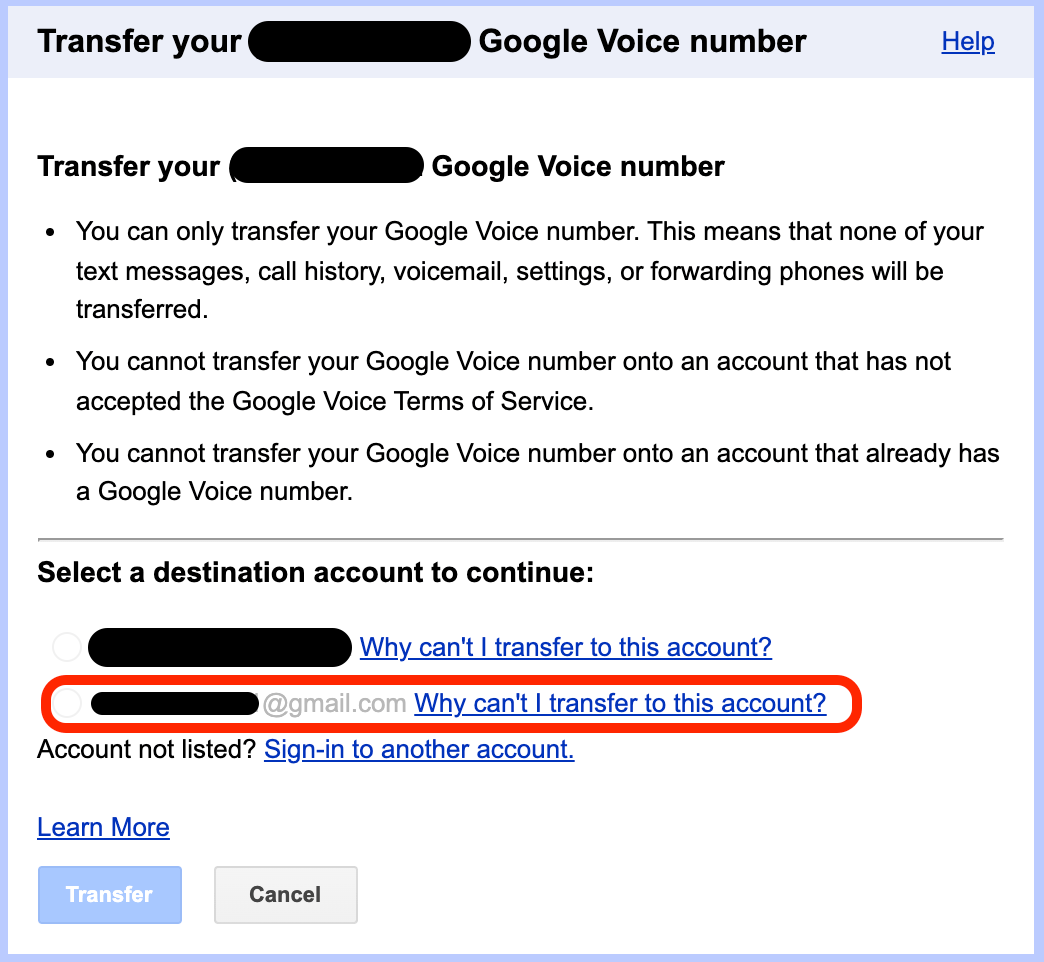This screenshot has width=1044, height=962.
Task: Dismiss the page using Cancel
Action: coord(285,894)
